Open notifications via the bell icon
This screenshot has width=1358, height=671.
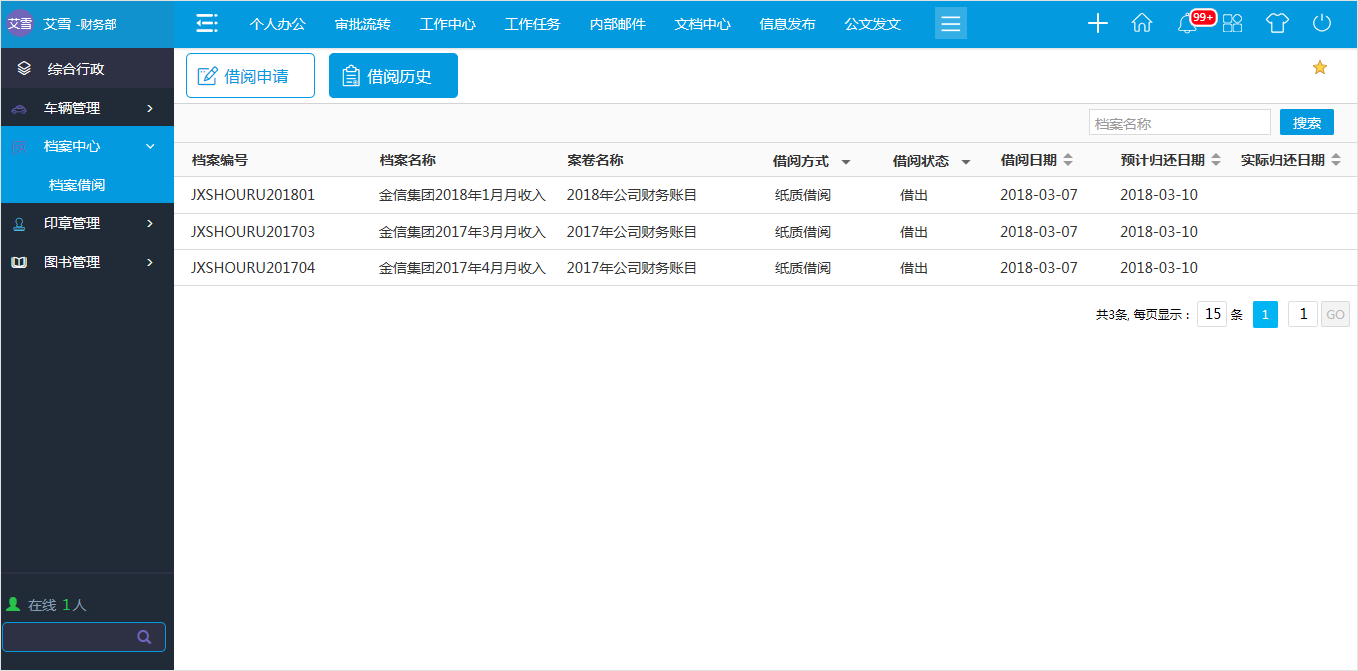(1184, 23)
